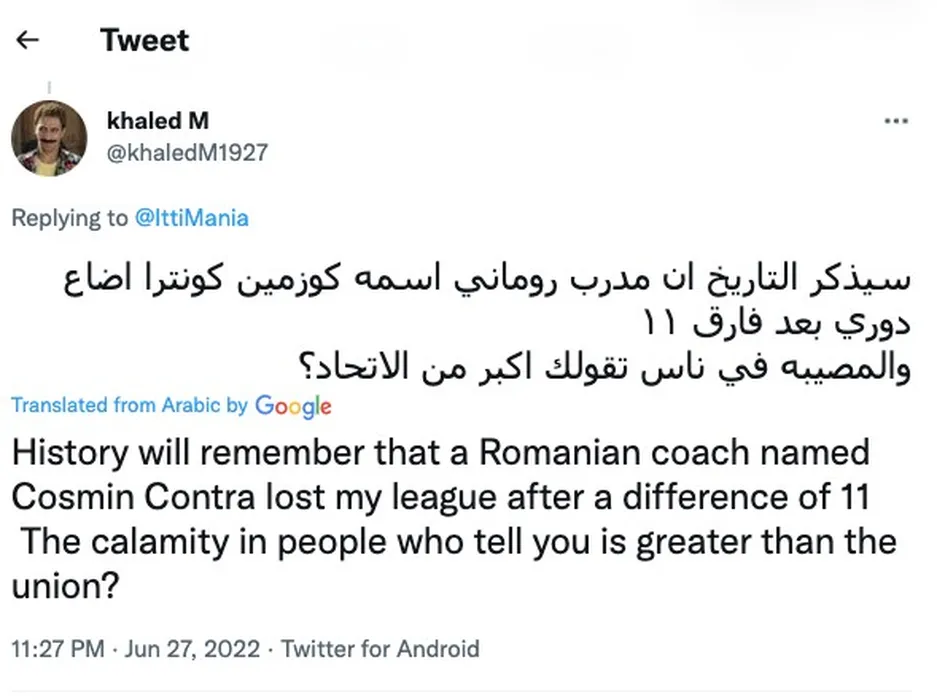Click the "Replying to" label text
The image size is (937, 700).
click(x=70, y=217)
